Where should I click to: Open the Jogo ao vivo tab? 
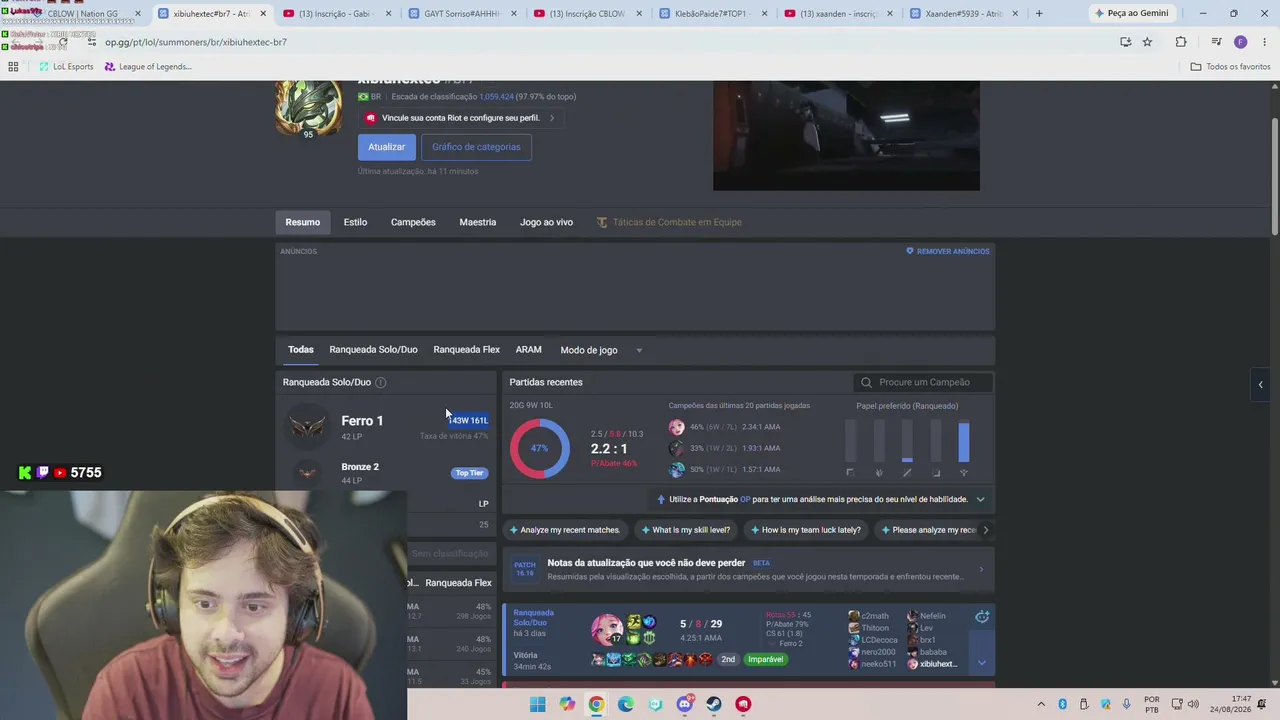pos(546,222)
